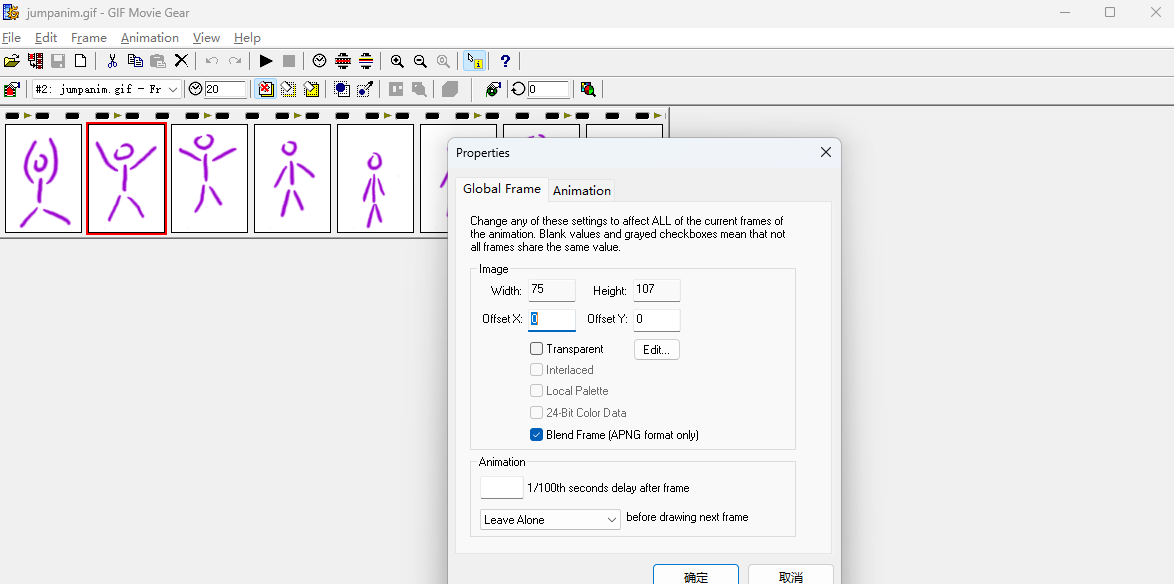This screenshot has height=584, width=1174.
Task: Open Help with the question mark icon
Action: pyautogui.click(x=505, y=61)
